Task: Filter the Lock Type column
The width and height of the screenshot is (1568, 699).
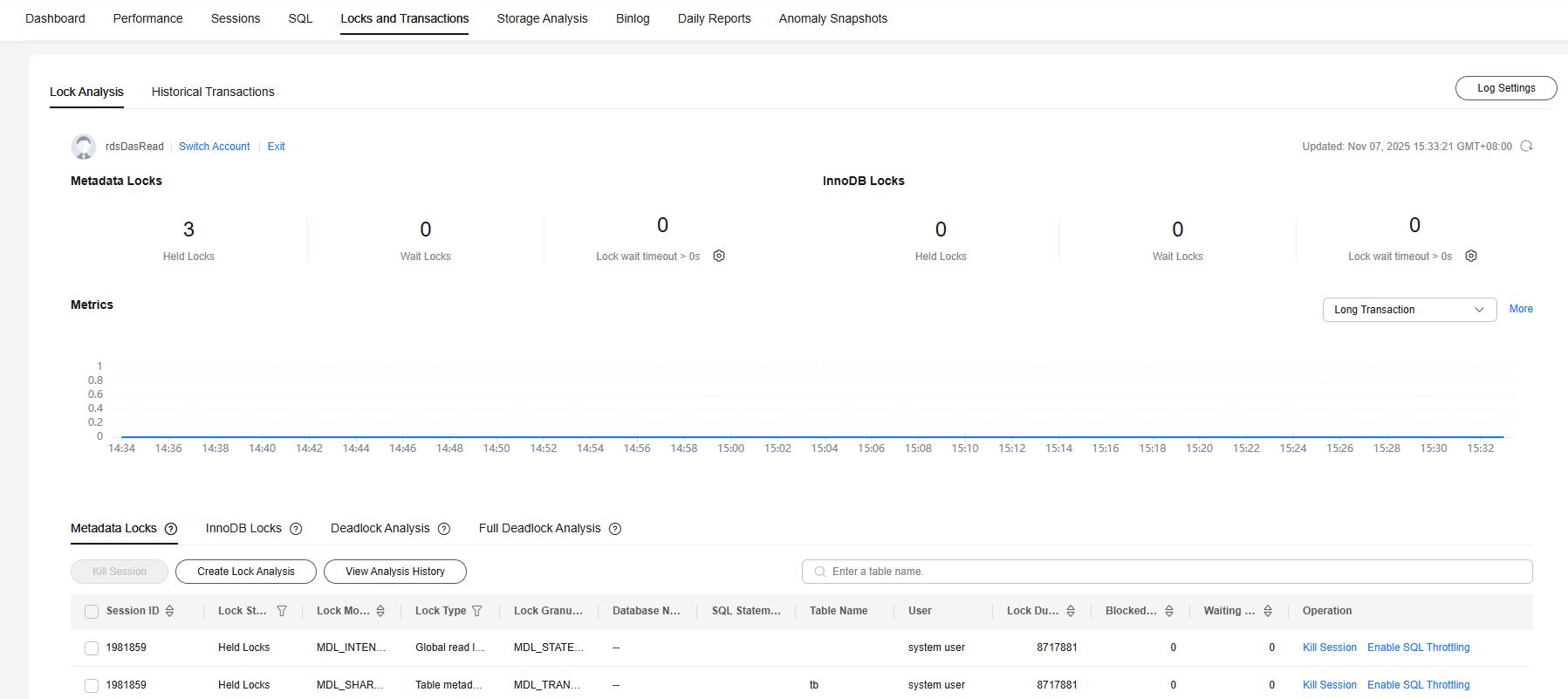Action: coord(477,611)
